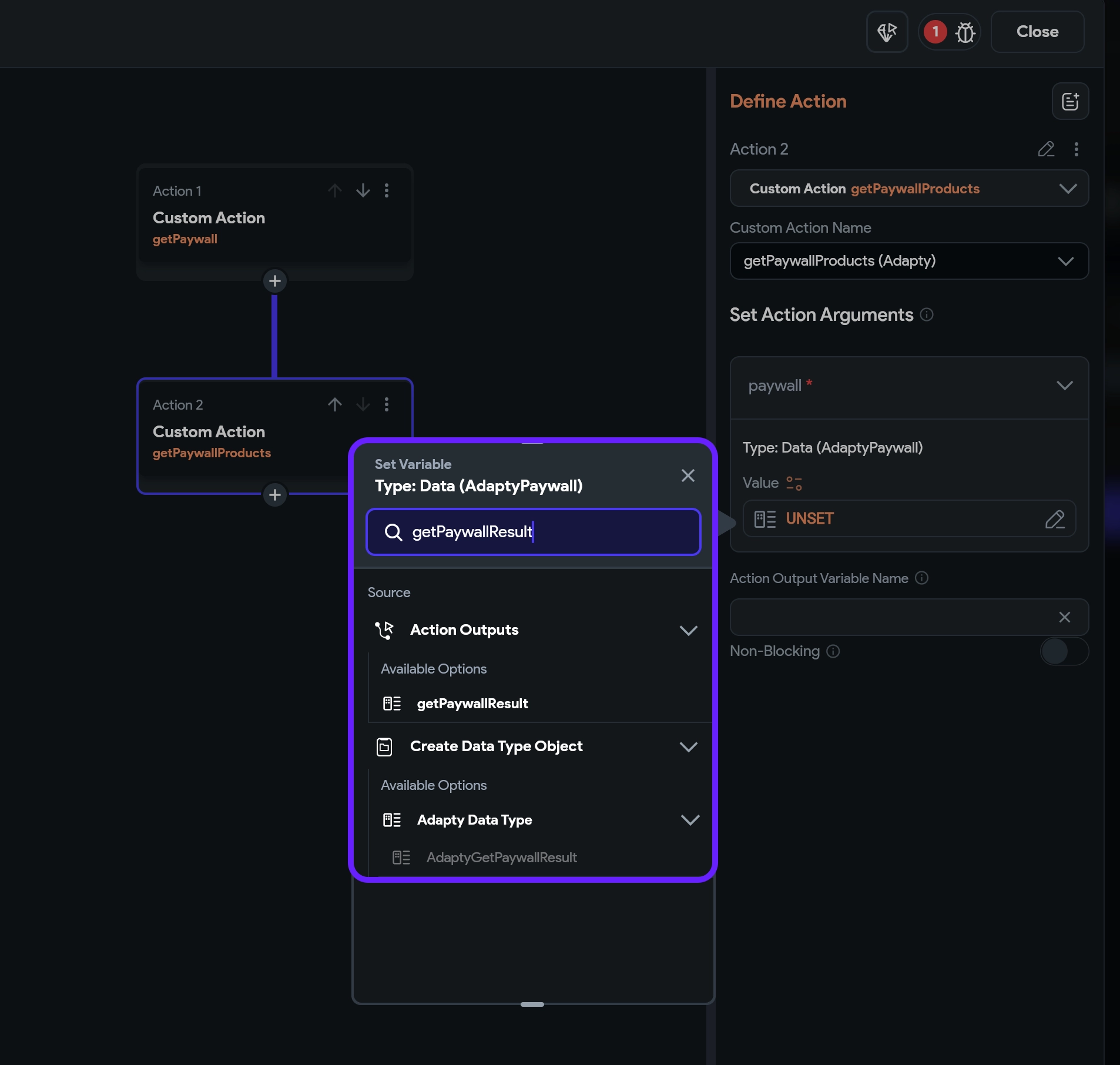This screenshot has width=1120, height=1065.
Task: Select getPaywallResult from available options
Action: 472,704
